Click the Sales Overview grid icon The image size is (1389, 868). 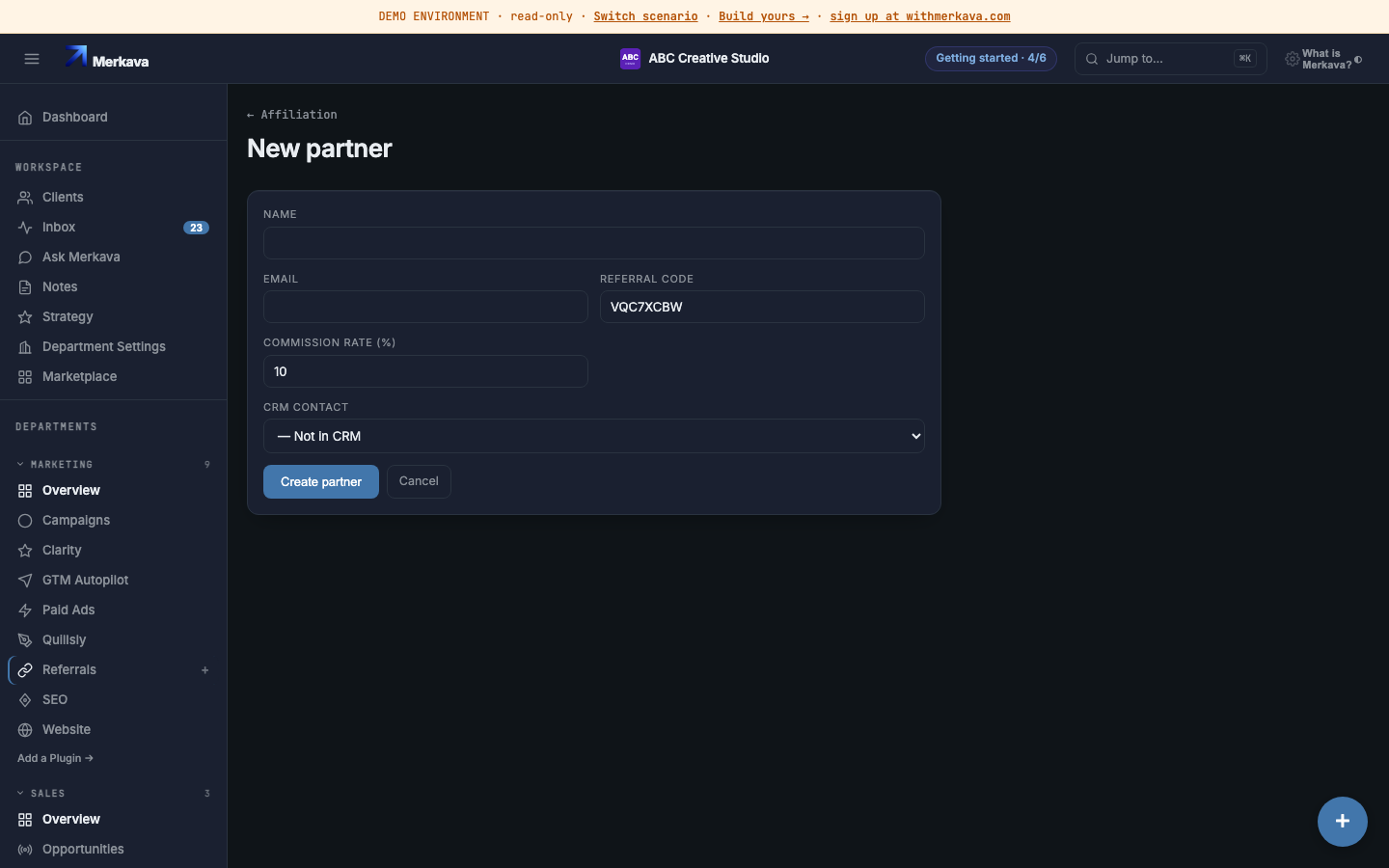pos(25,820)
